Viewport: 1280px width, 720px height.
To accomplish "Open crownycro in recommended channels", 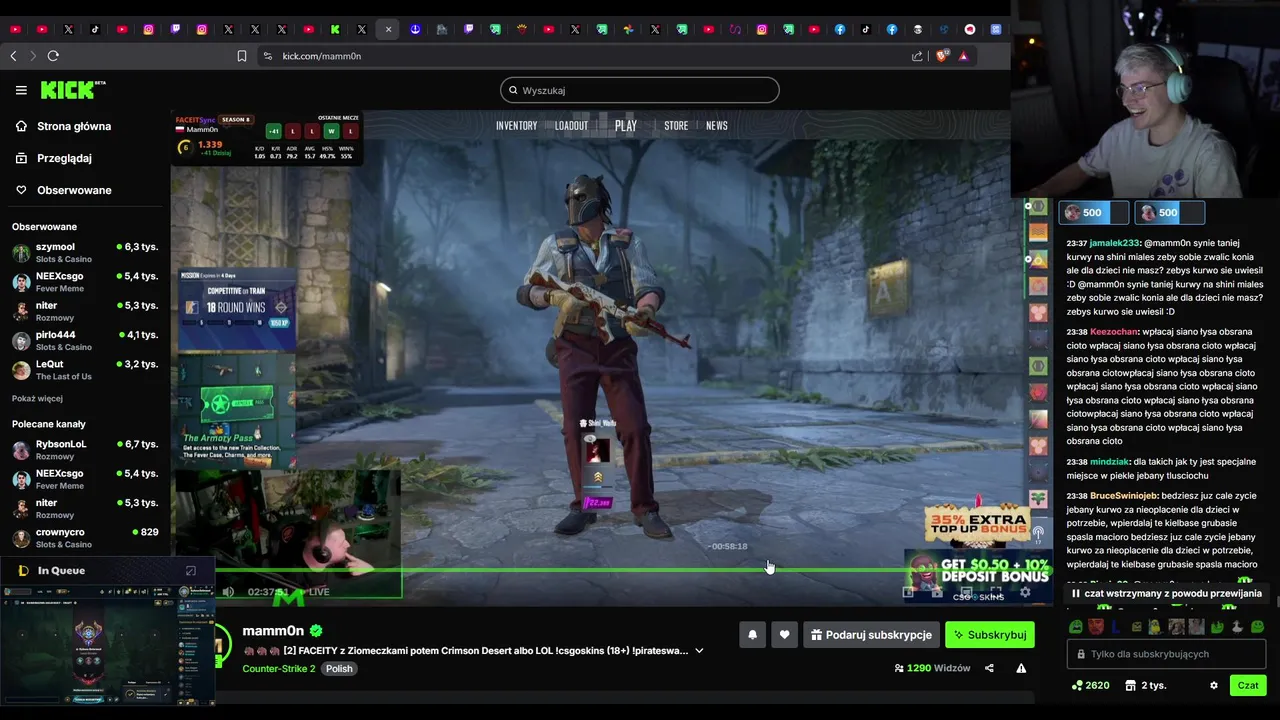I will 85,538.
